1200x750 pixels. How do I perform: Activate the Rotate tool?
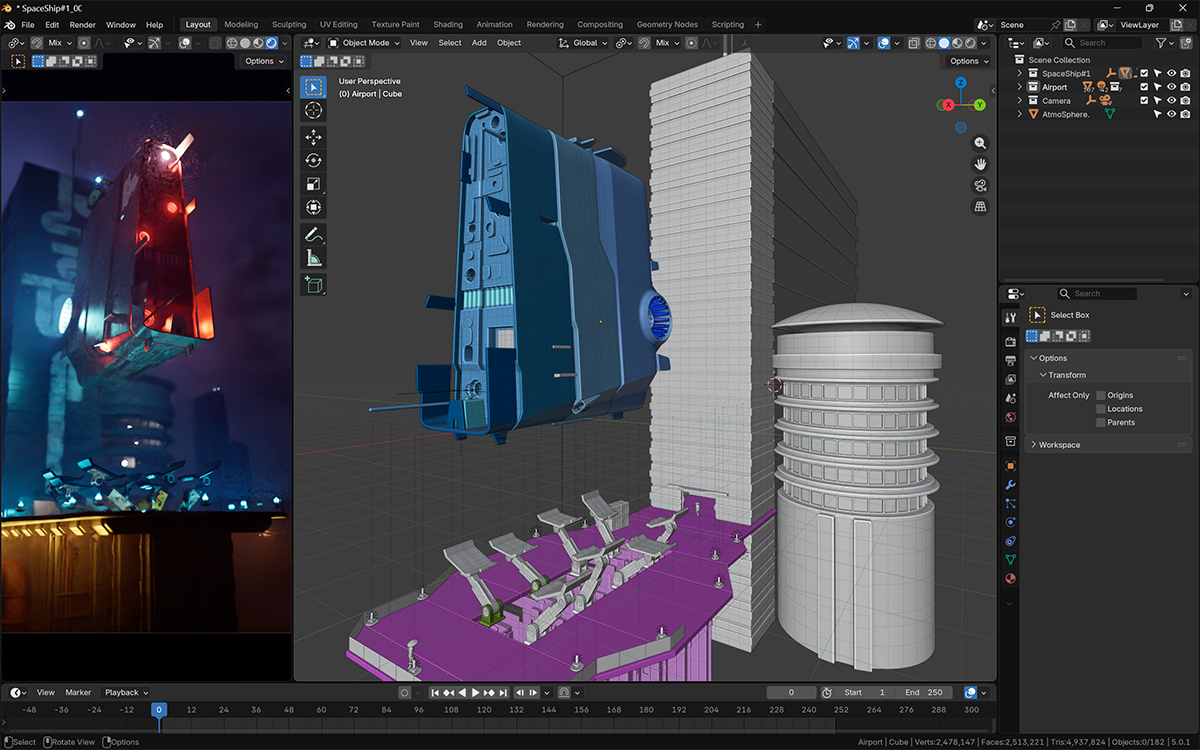coord(313,158)
